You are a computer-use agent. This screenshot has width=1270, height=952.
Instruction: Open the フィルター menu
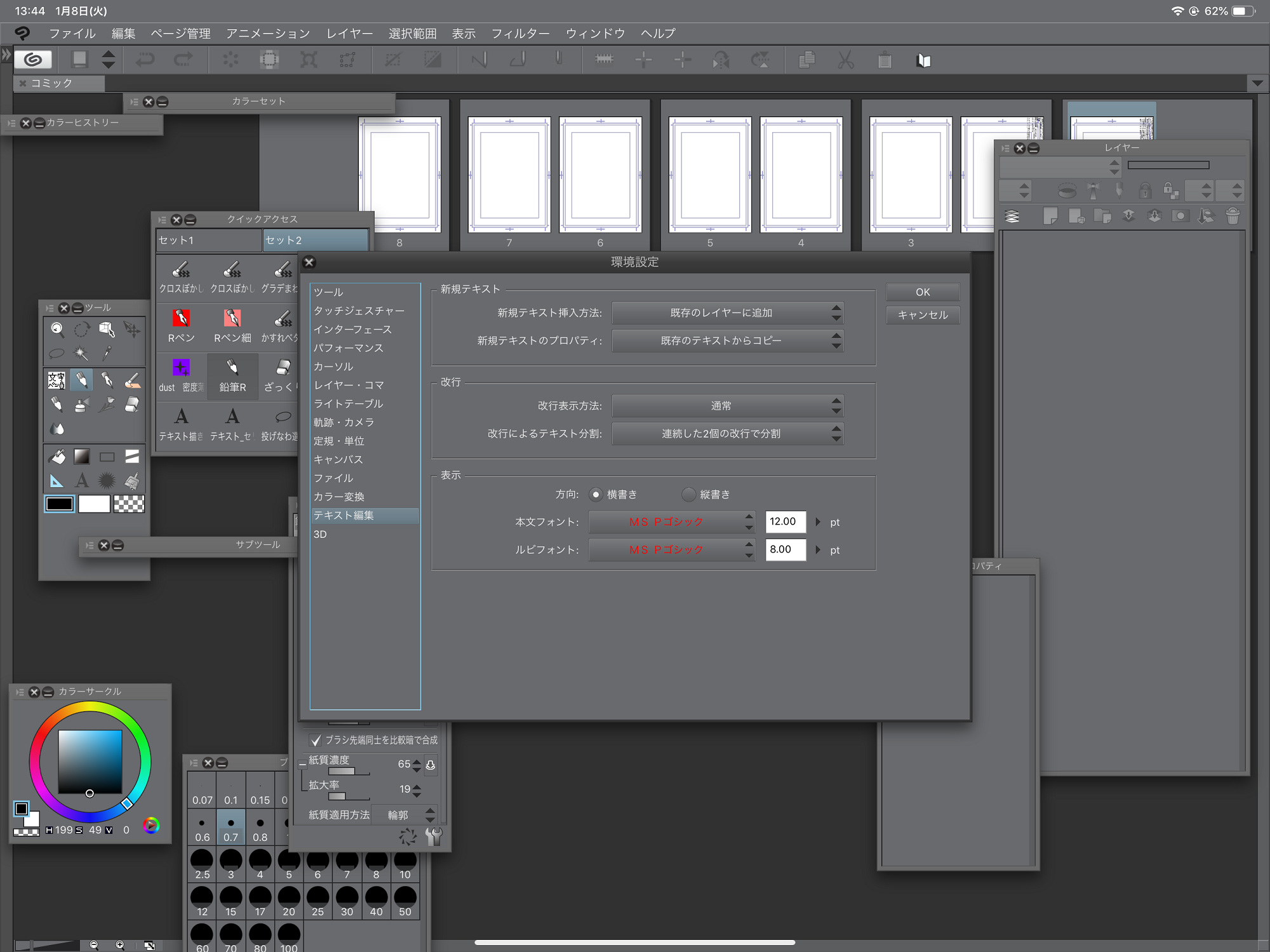tap(520, 33)
